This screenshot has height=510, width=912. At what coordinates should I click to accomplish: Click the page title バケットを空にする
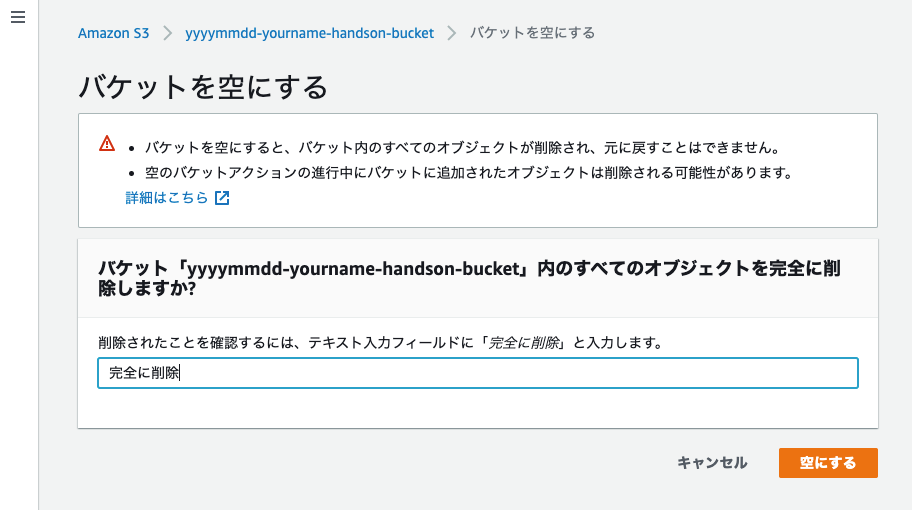coord(203,87)
